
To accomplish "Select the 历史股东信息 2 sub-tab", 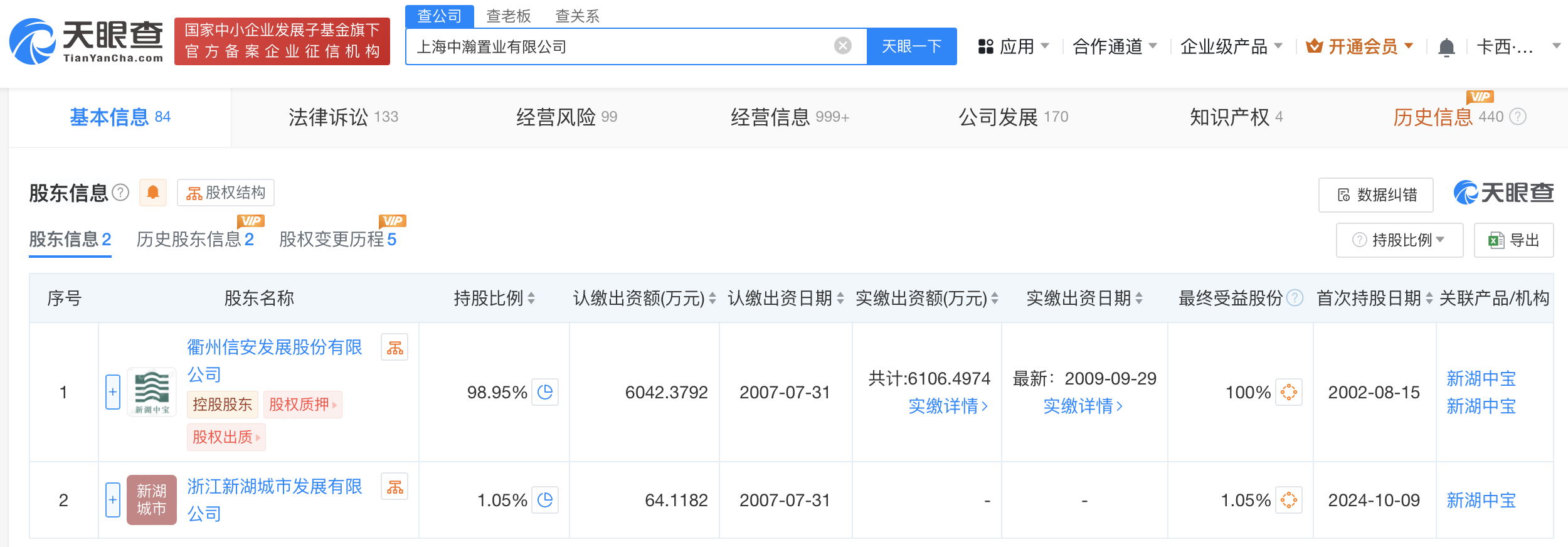I will pyautogui.click(x=195, y=239).
